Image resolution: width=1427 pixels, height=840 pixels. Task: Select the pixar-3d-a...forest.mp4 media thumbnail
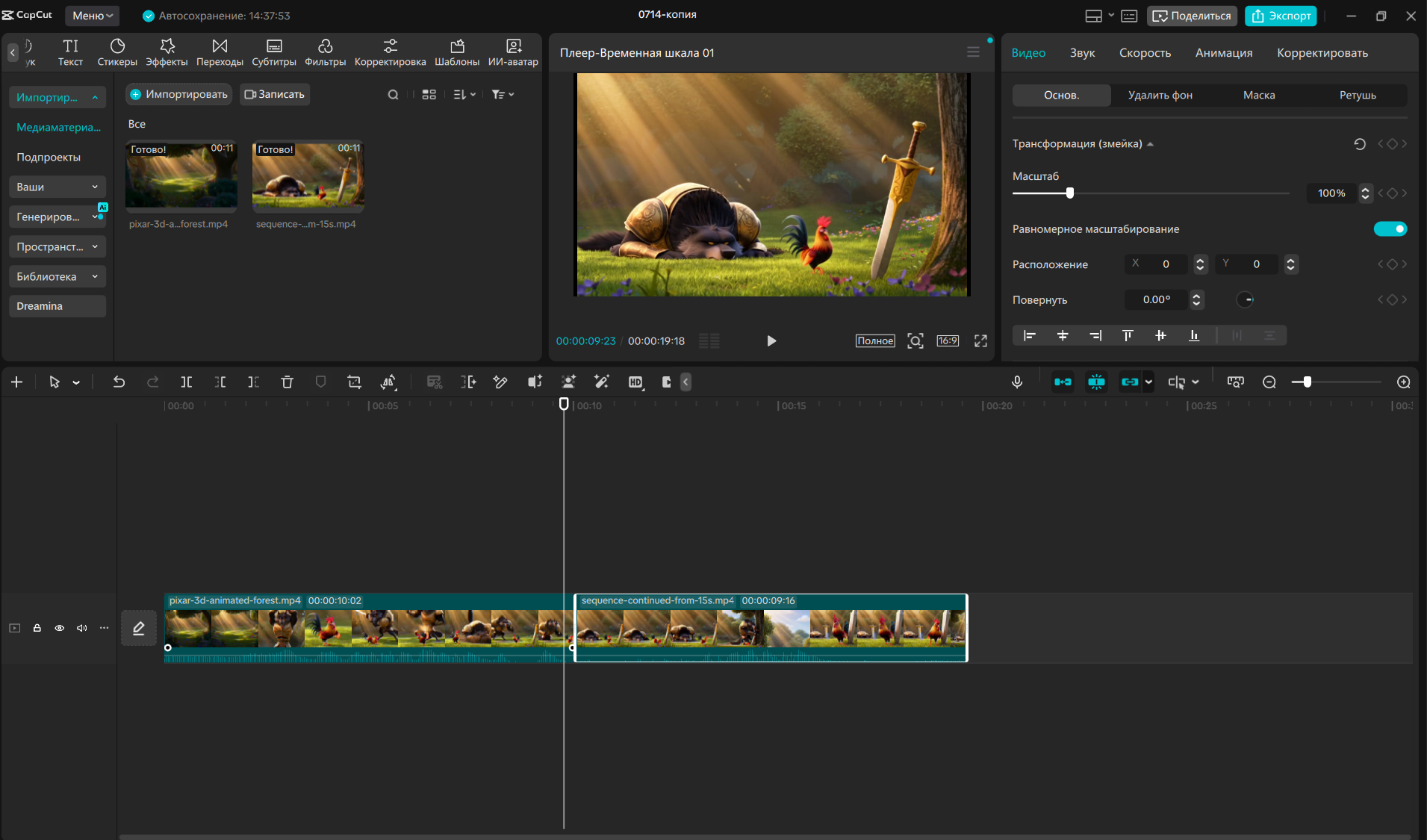click(181, 177)
